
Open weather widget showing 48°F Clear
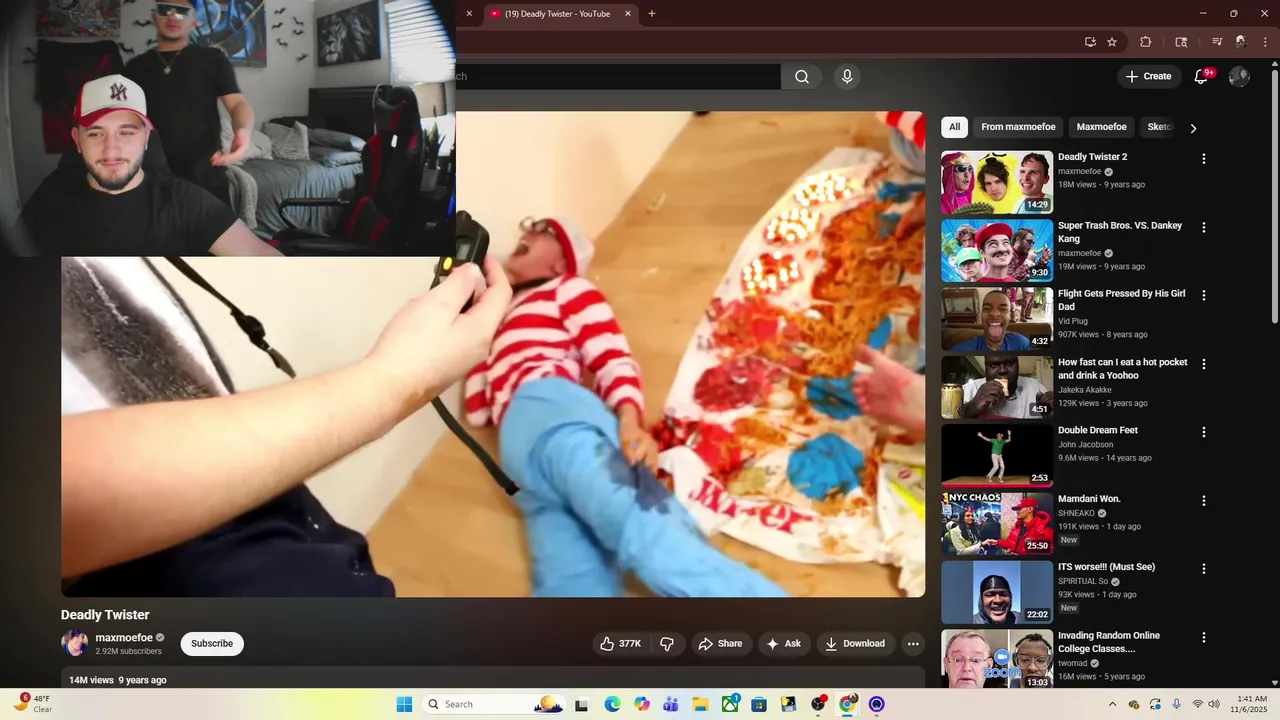coord(32,704)
